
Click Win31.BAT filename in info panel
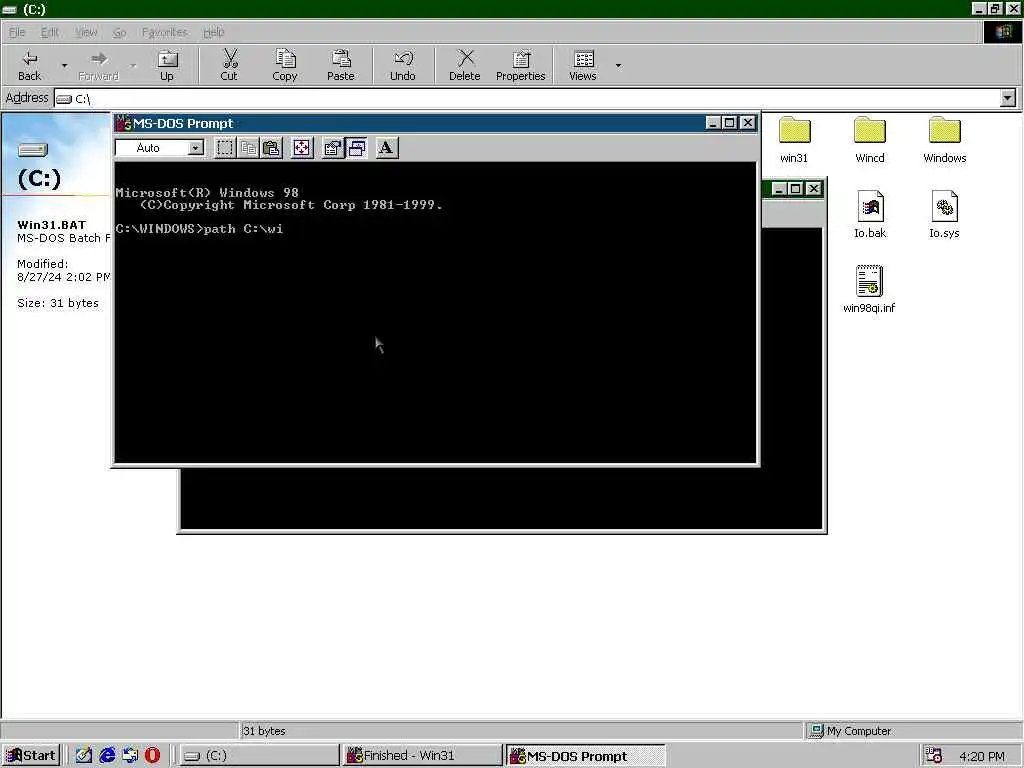[52, 225]
